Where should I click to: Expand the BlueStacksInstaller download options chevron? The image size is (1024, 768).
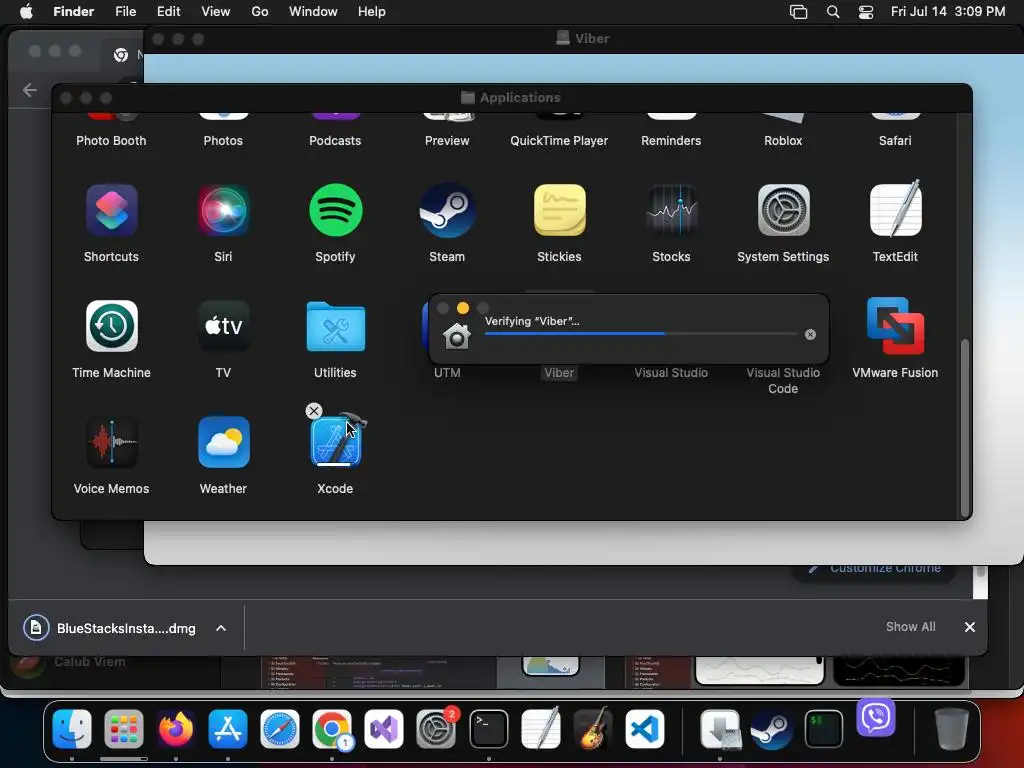click(221, 628)
